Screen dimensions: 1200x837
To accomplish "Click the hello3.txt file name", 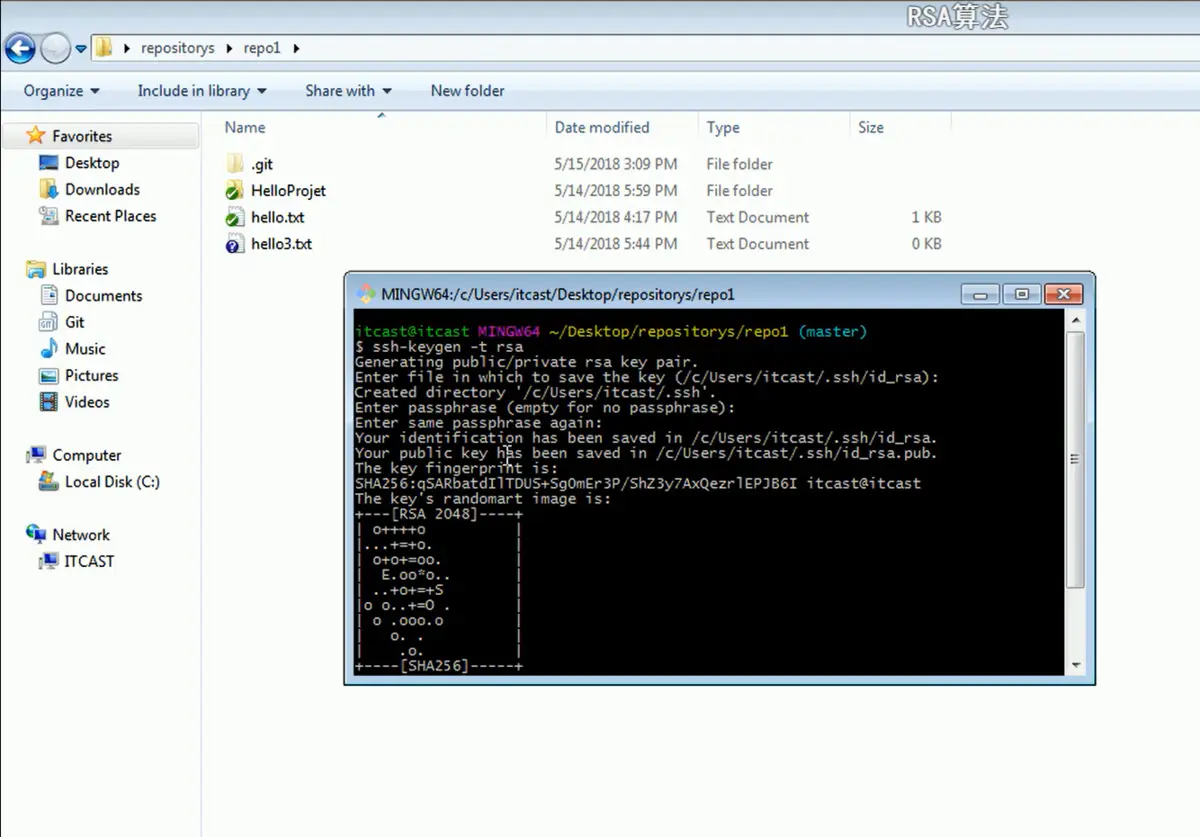I will 282,244.
